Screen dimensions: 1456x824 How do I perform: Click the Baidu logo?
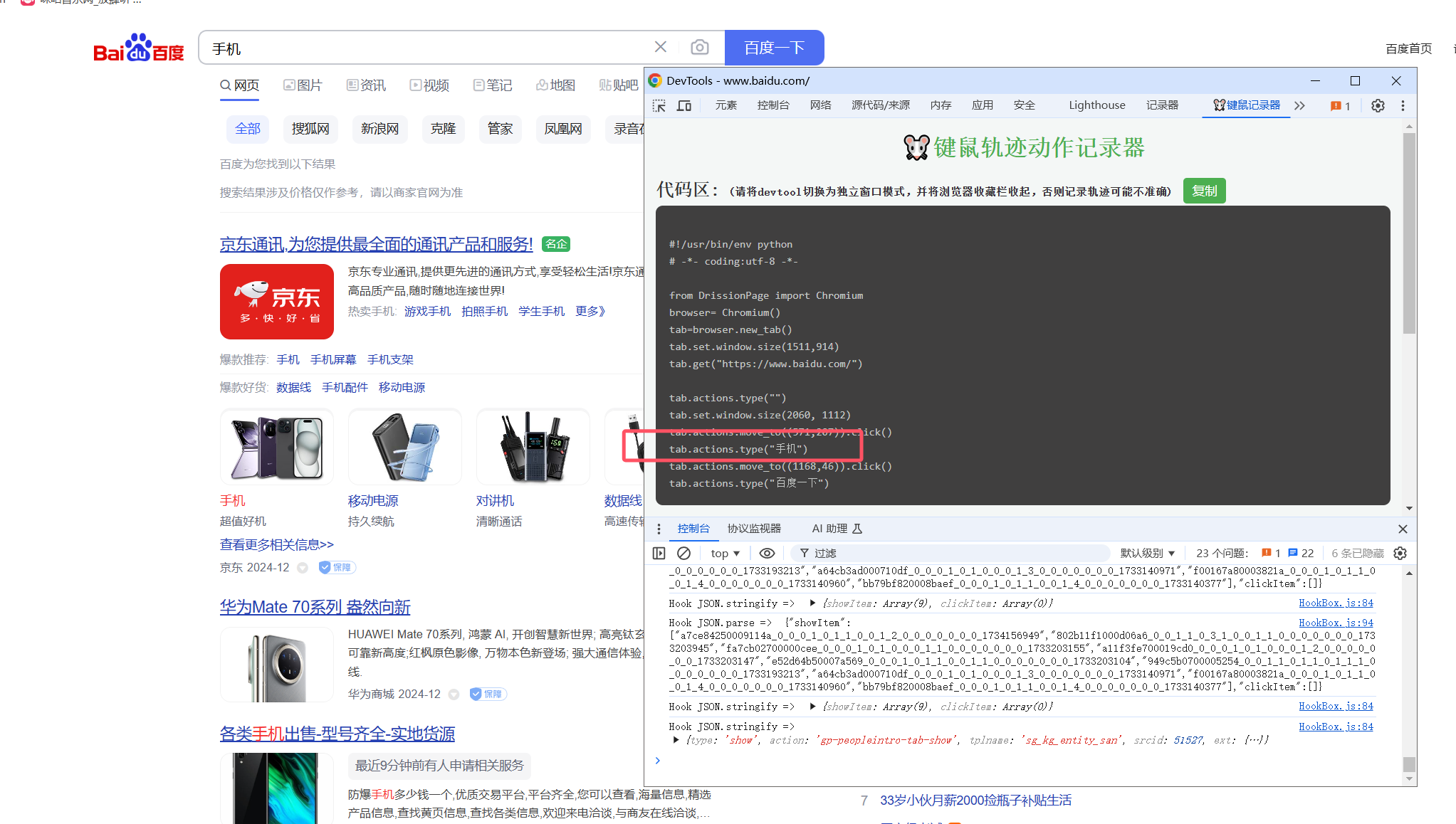tap(139, 48)
